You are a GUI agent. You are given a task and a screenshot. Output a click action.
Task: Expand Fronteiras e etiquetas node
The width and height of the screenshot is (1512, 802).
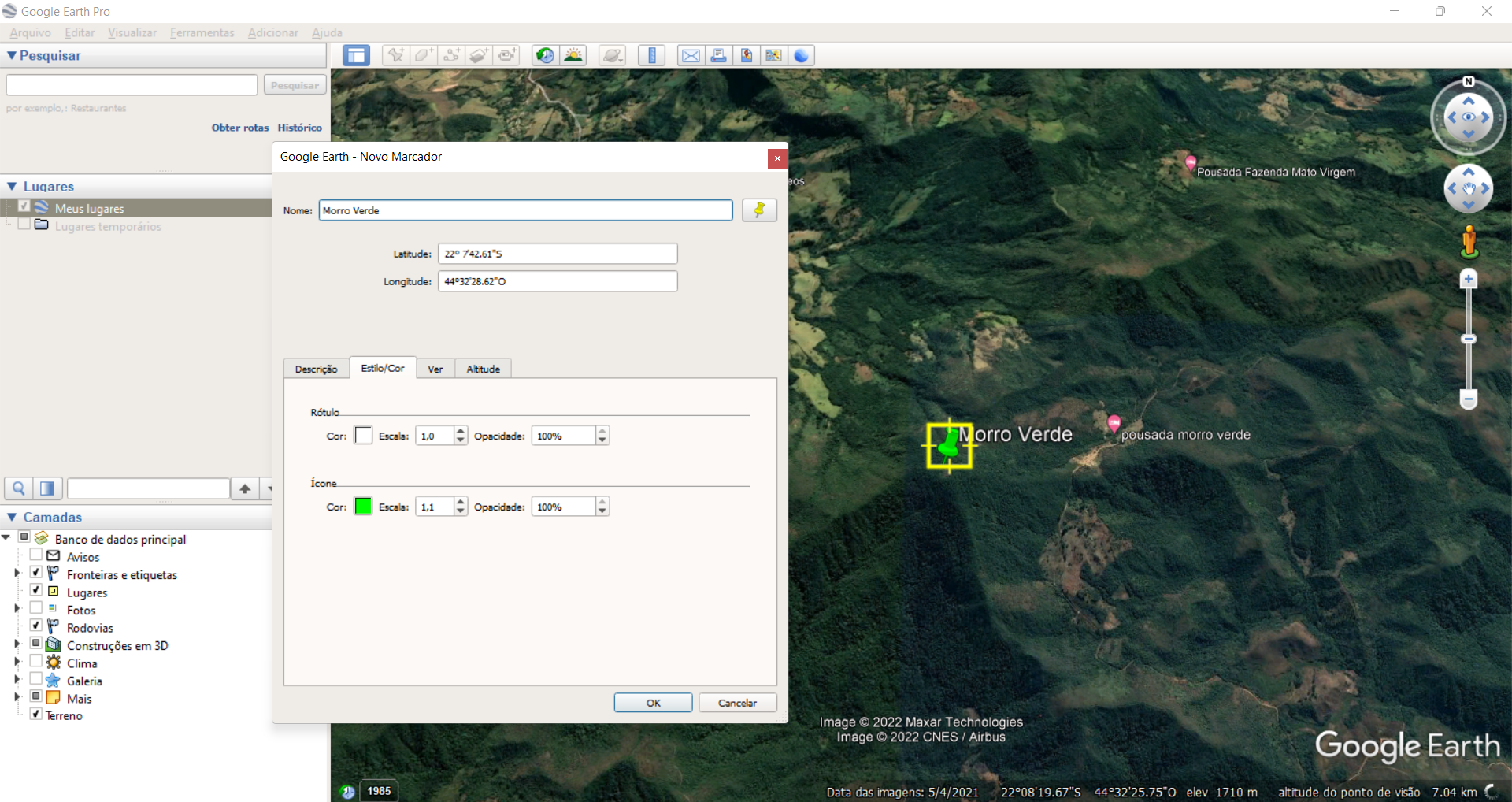17,573
